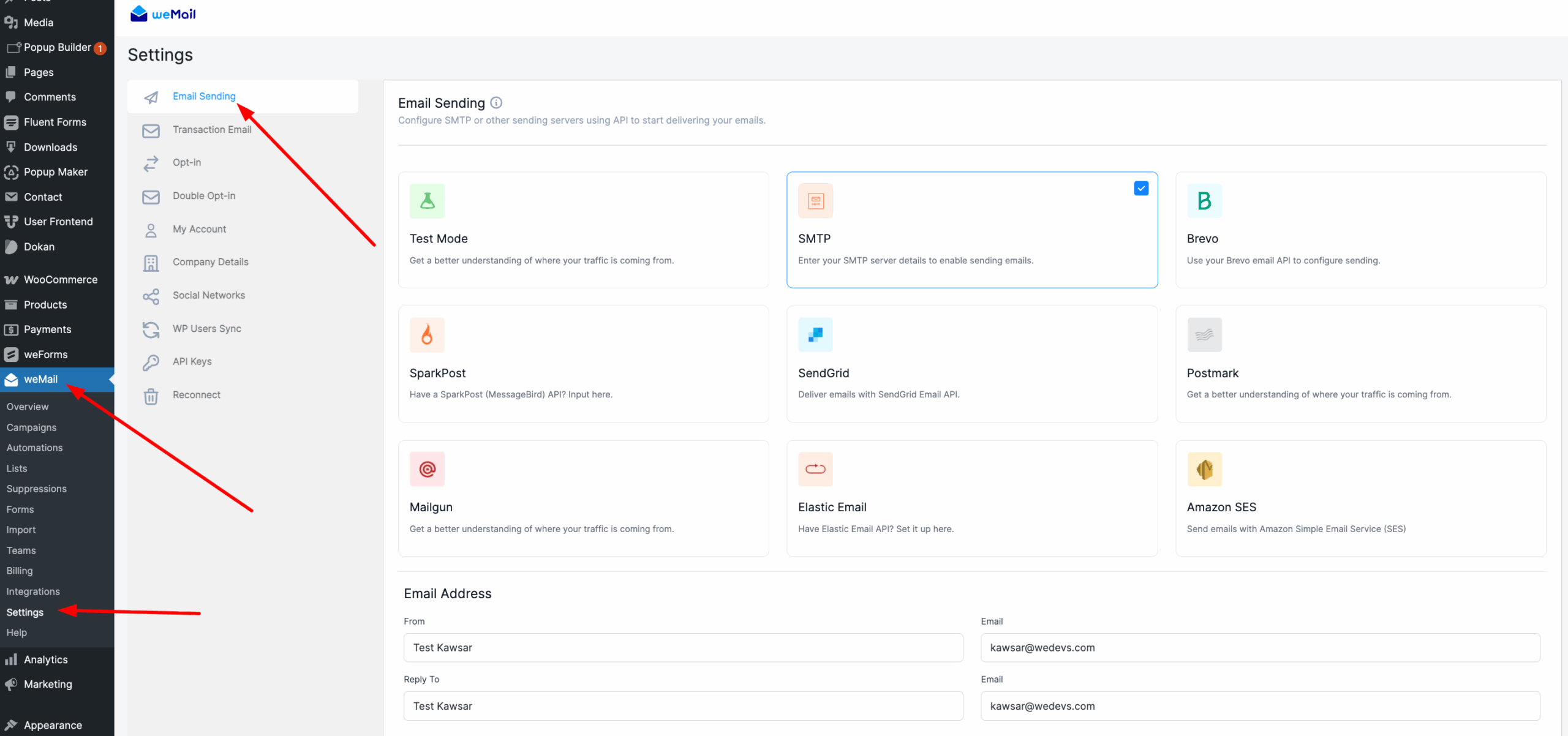Click the weMail logo link

(163, 14)
